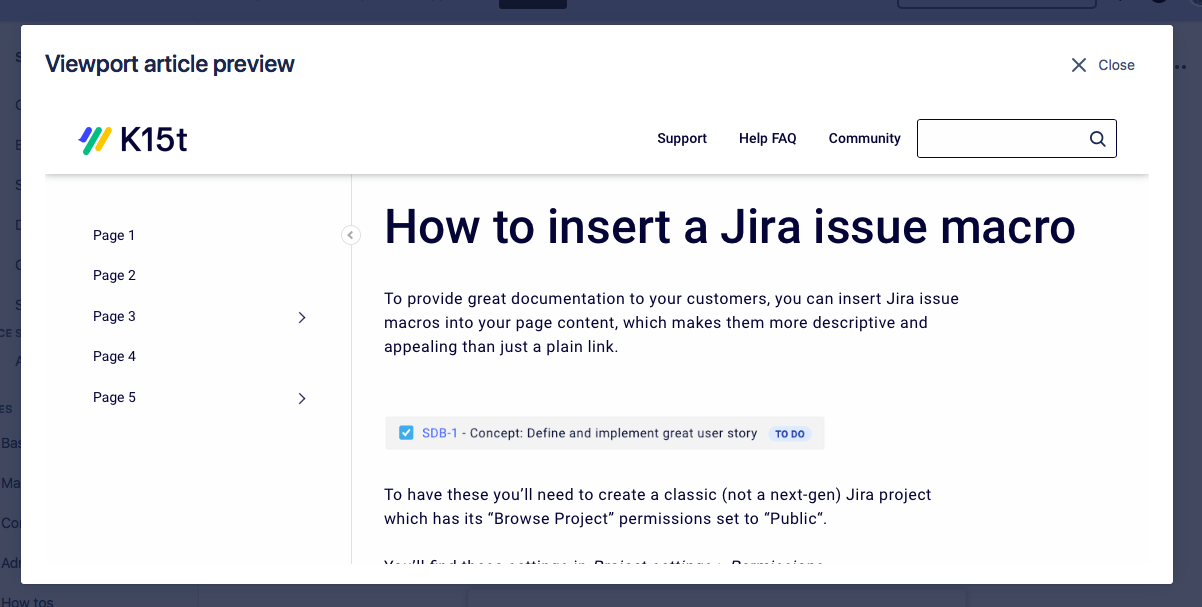The image size is (1202, 607).
Task: Open the Help FAQ menu item
Action: (x=768, y=139)
